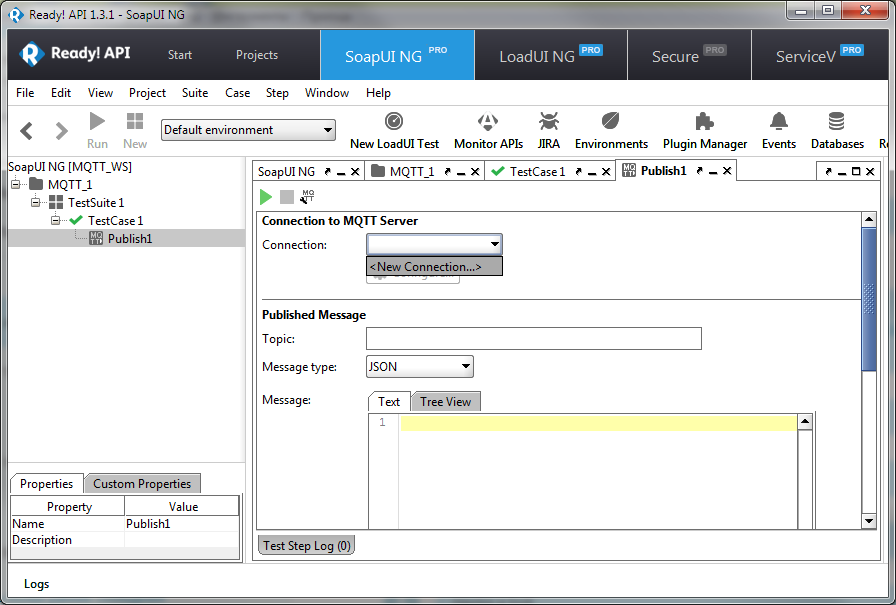This screenshot has height=605, width=896.
Task: Click the Description property value cell
Action: (x=181, y=540)
